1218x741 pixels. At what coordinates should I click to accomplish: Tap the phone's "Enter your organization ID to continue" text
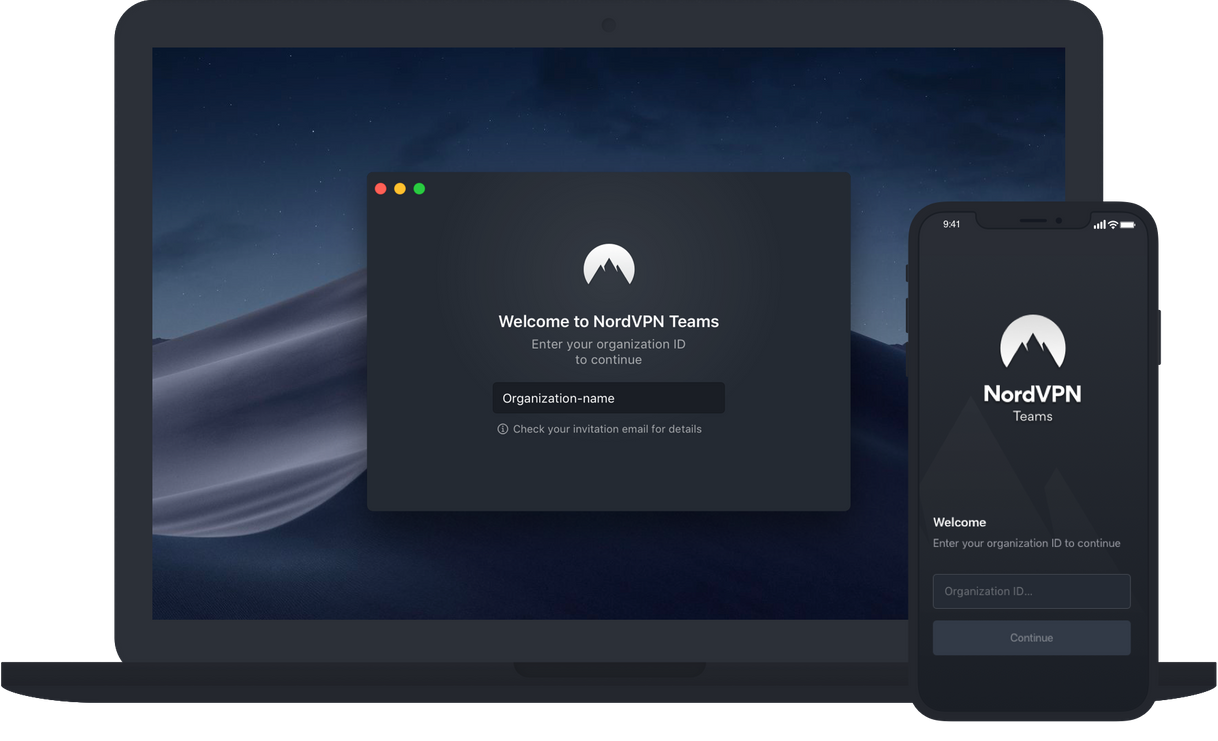pyautogui.click(x=1026, y=543)
